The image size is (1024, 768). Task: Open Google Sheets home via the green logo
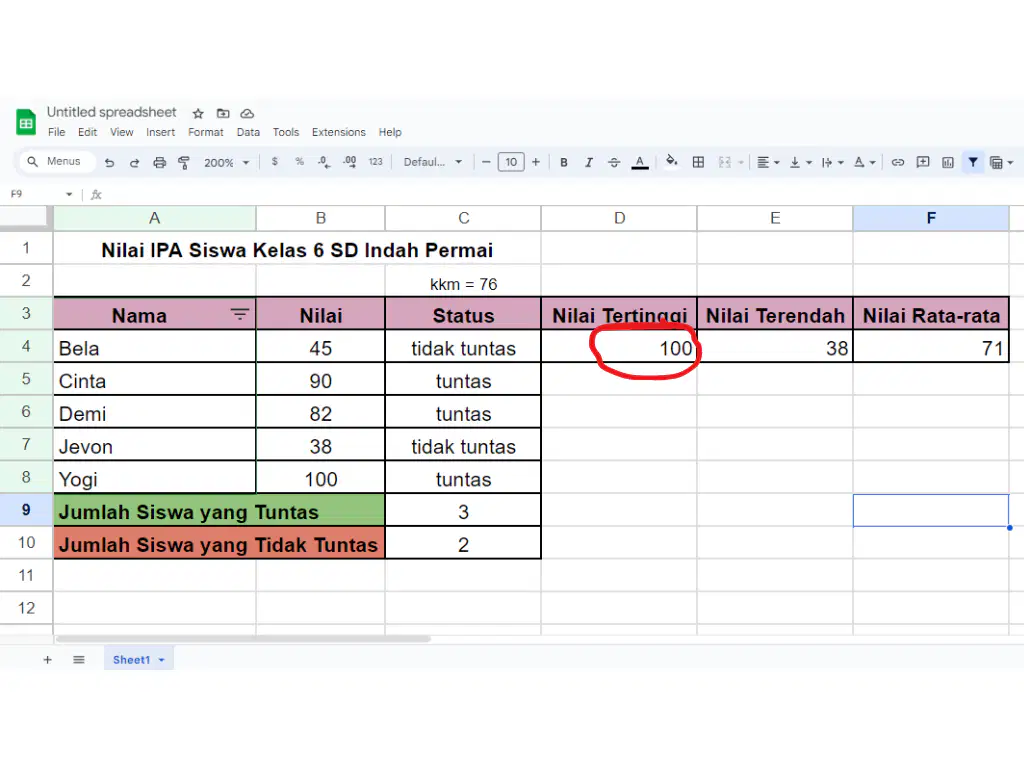click(26, 121)
